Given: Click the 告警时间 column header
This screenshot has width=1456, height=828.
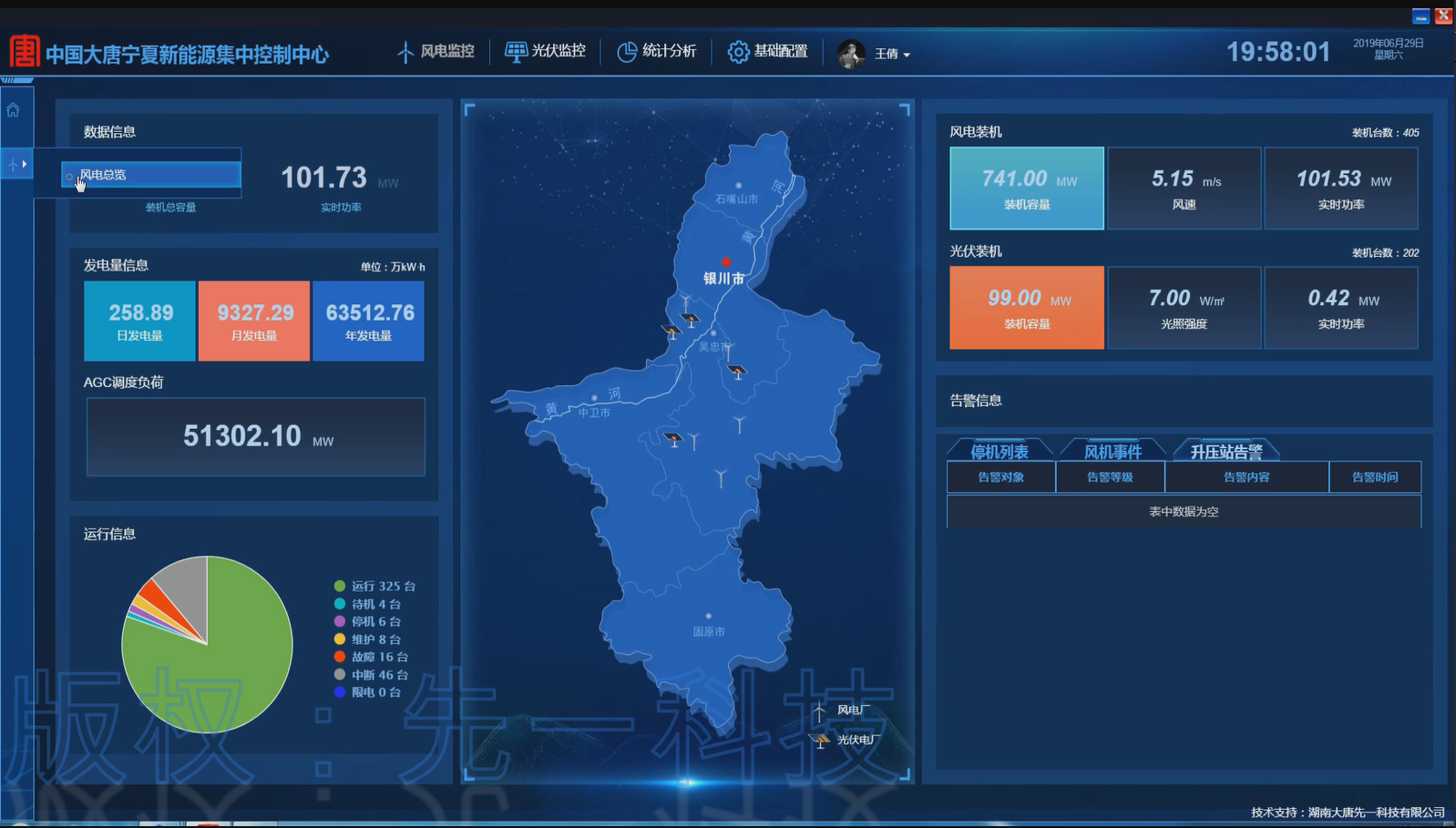Looking at the screenshot, I should click(x=1374, y=477).
